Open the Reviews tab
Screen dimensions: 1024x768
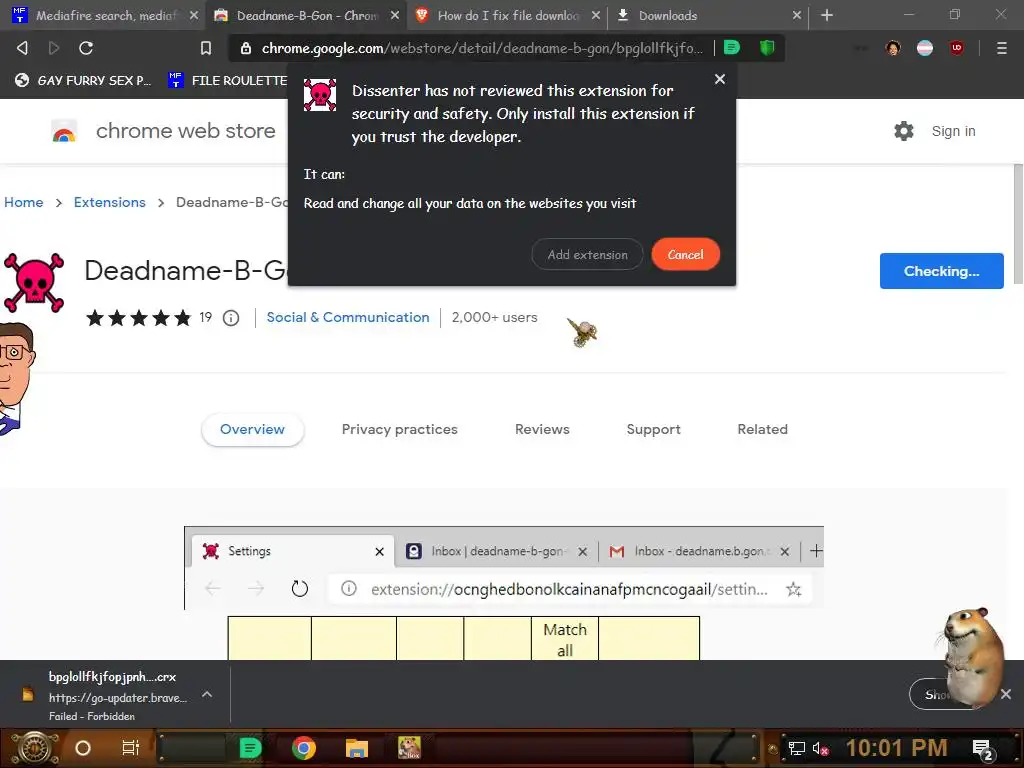[x=542, y=429]
